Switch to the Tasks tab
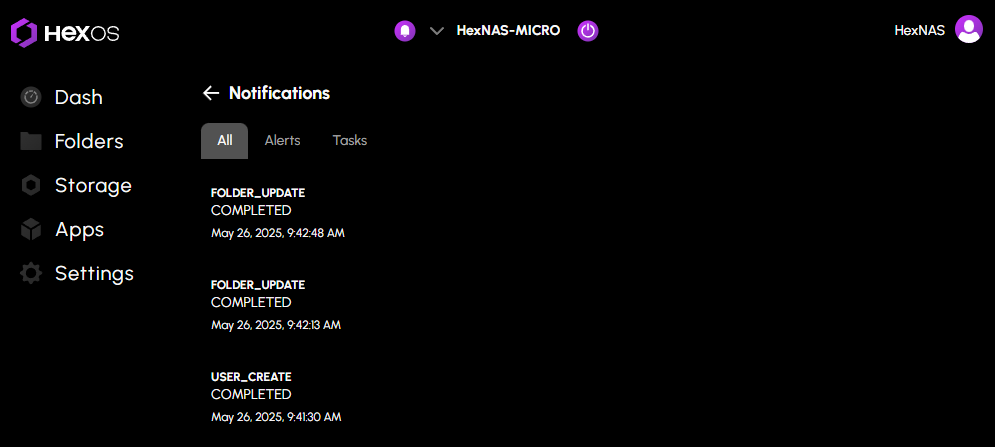 click(350, 141)
